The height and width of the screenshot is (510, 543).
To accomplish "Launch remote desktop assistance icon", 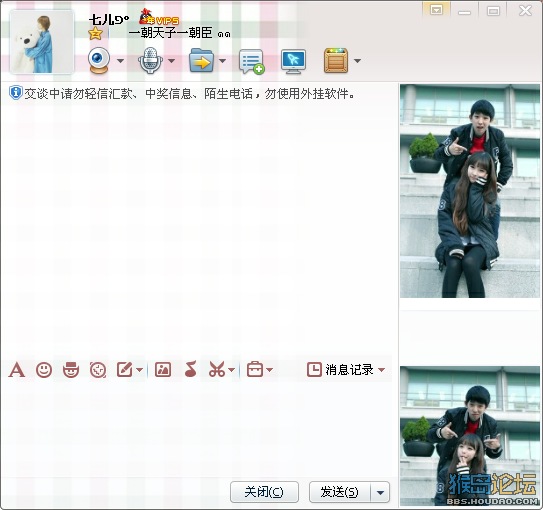I will tap(293, 62).
